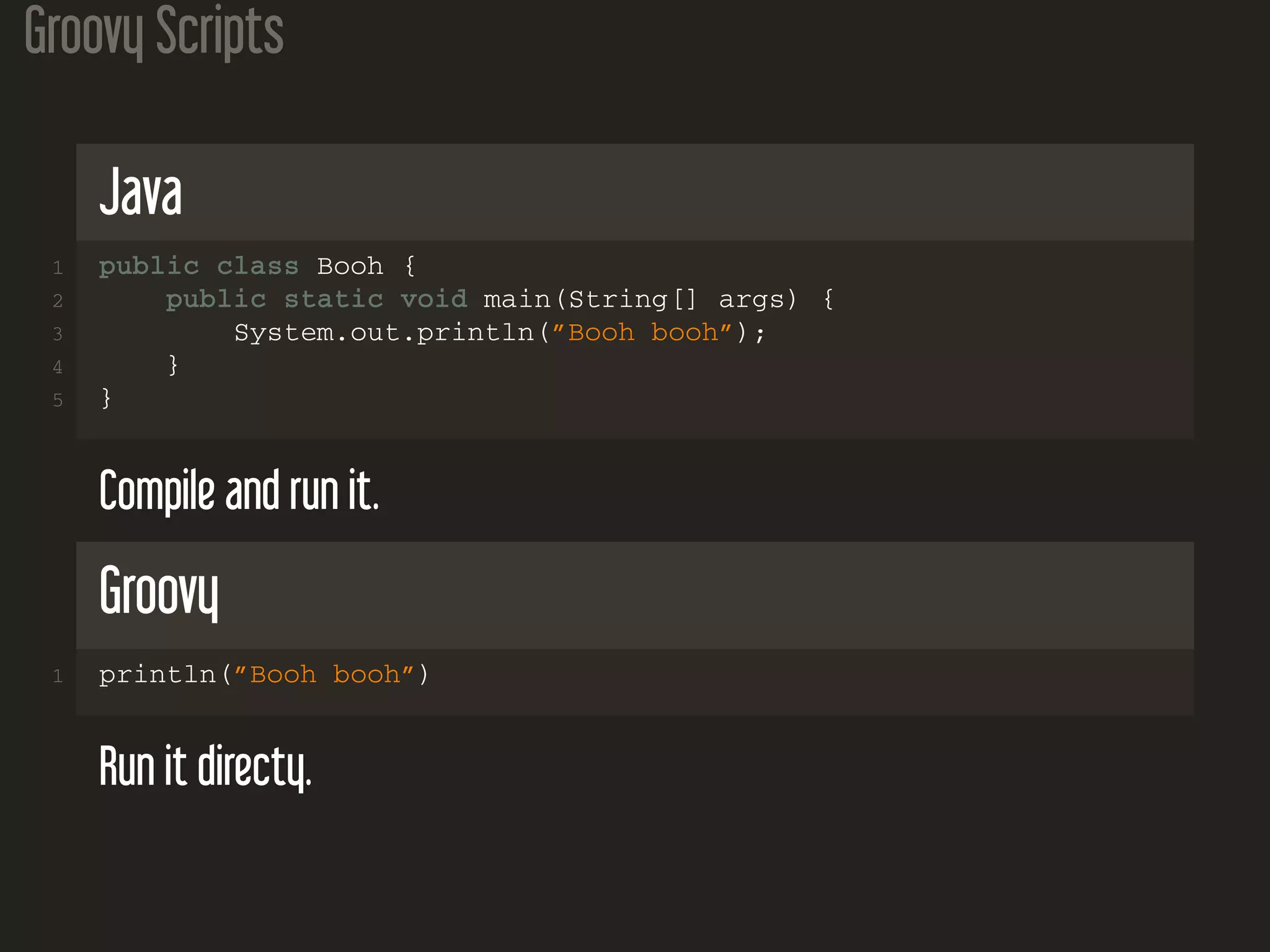Click 'println' in the Groovy code line
Viewport: 1270px width, 952px height.
158,675
